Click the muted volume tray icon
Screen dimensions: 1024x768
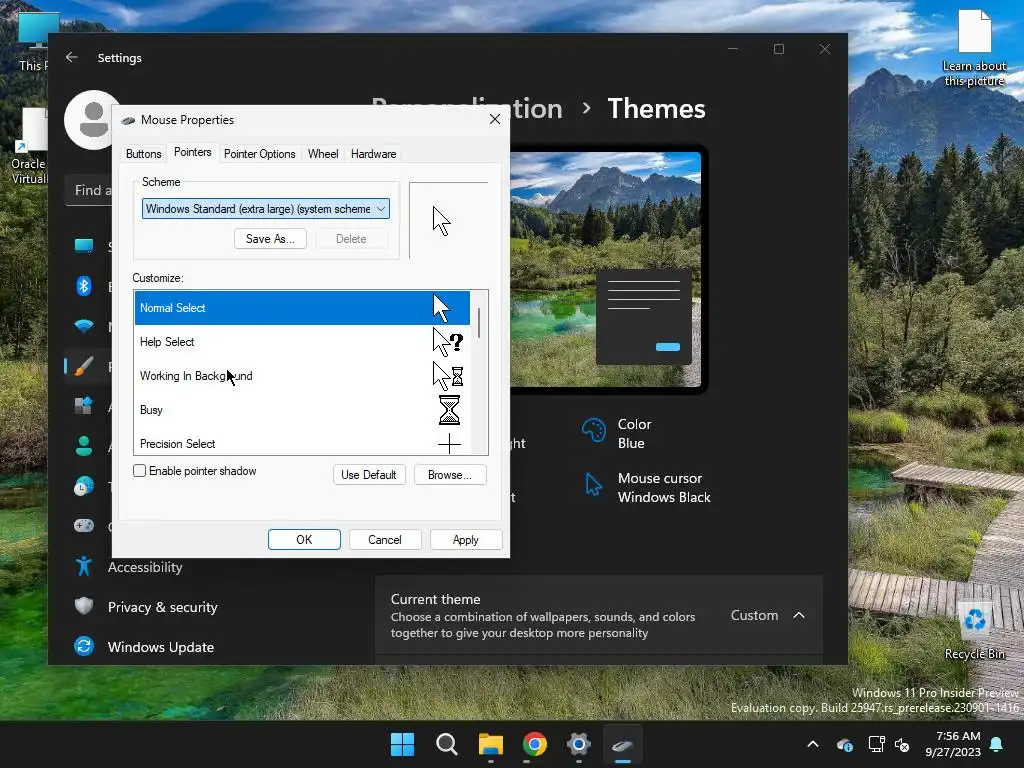pyautogui.click(x=903, y=744)
